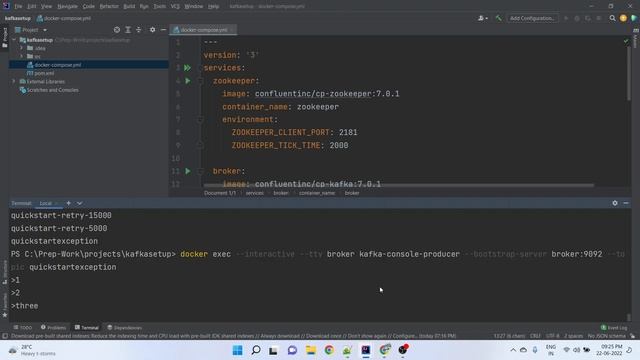Open the Refactor menu
640x360 pixels.
pos(109,6)
